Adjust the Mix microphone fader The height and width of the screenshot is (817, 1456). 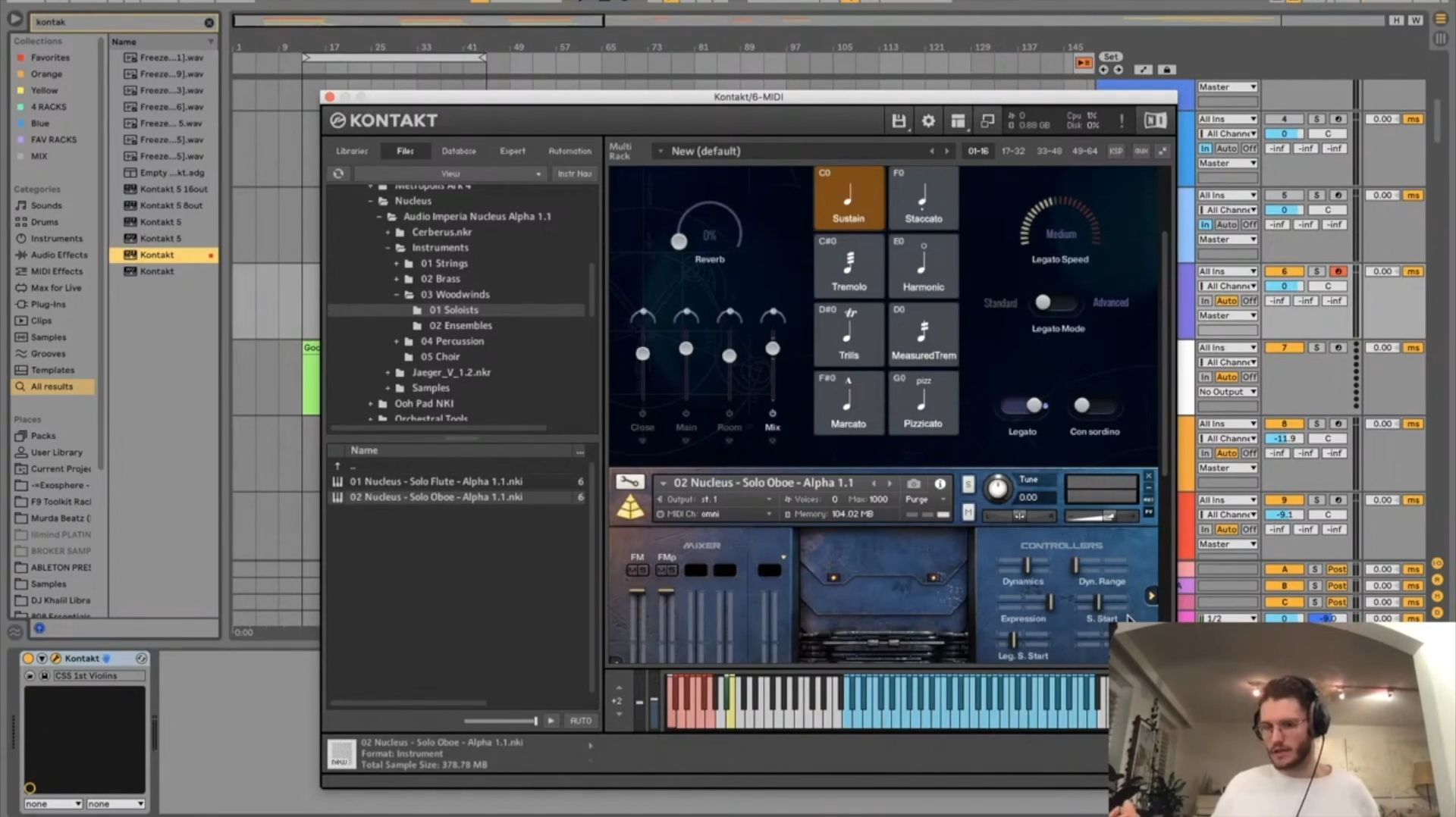tap(773, 349)
